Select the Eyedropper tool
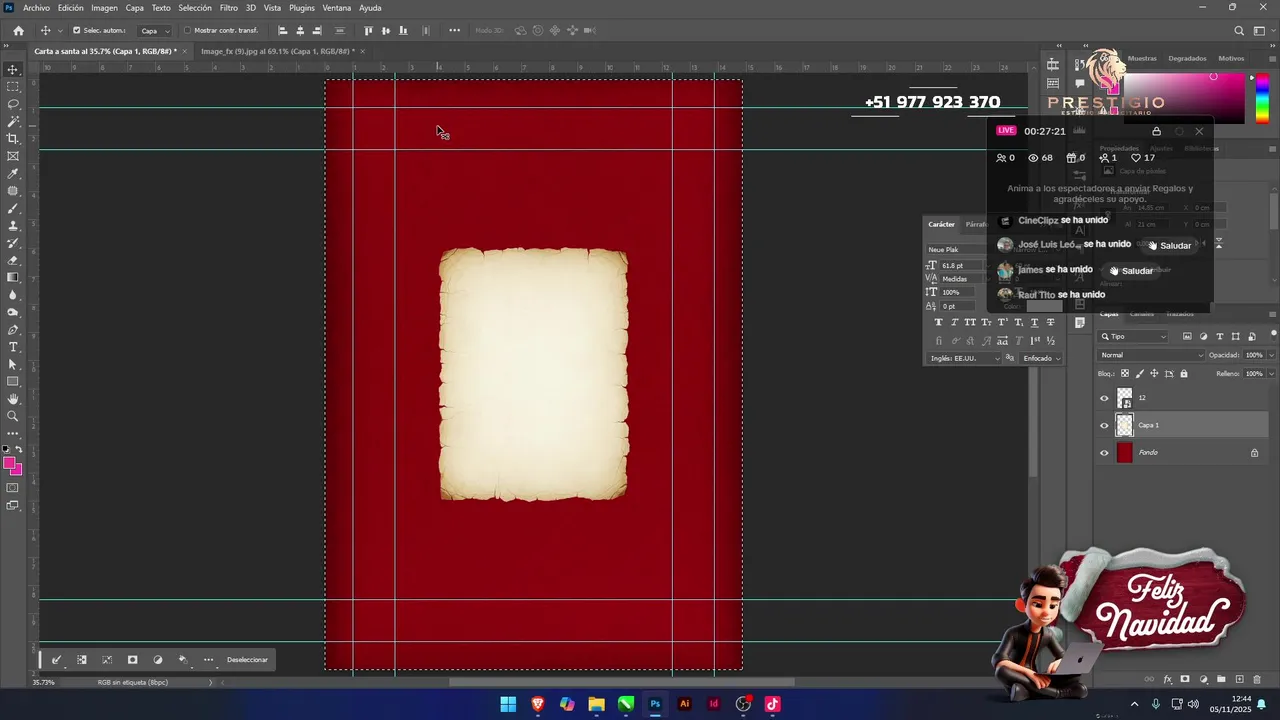The width and height of the screenshot is (1280, 720). 13,174
